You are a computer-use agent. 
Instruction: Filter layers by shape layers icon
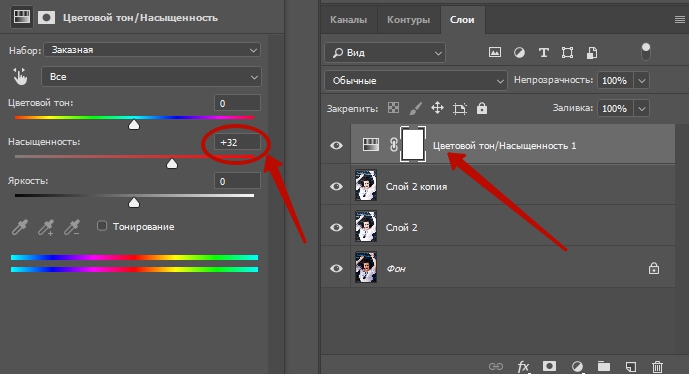click(567, 53)
